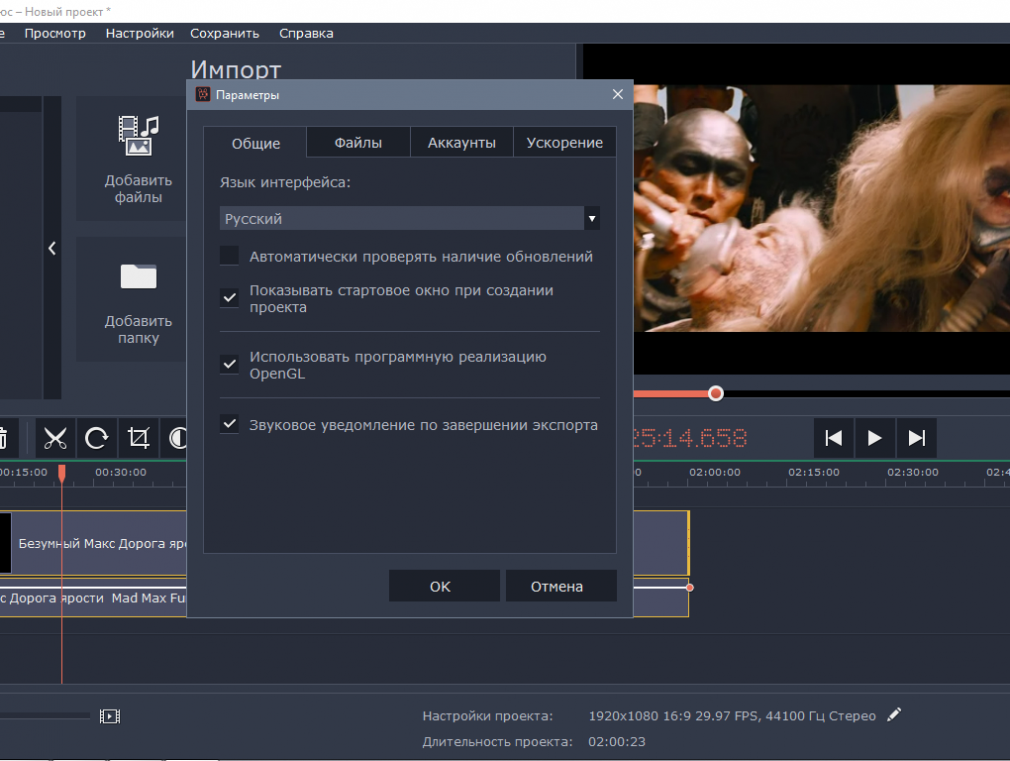The width and height of the screenshot is (1010, 761).
Task: Switch to the Аккаунты tab
Action: [x=462, y=142]
